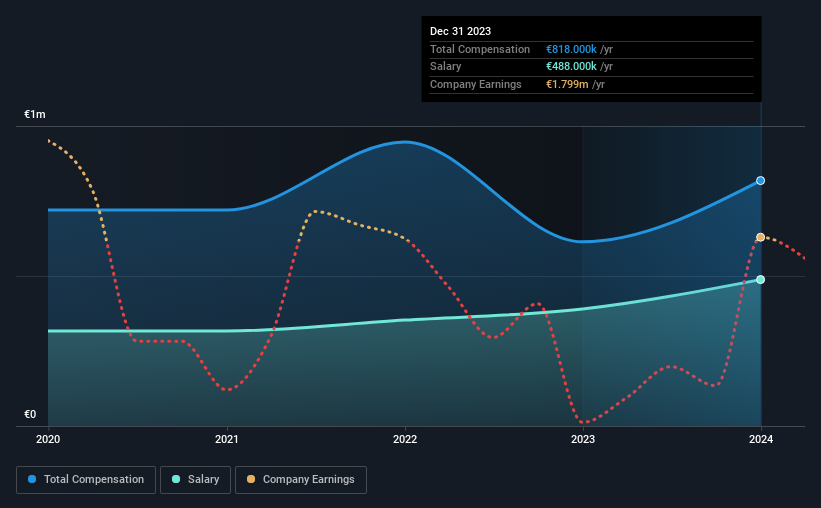The image size is (821, 508).
Task: Click the Company Earnings label in tooltip
Action: click(475, 84)
